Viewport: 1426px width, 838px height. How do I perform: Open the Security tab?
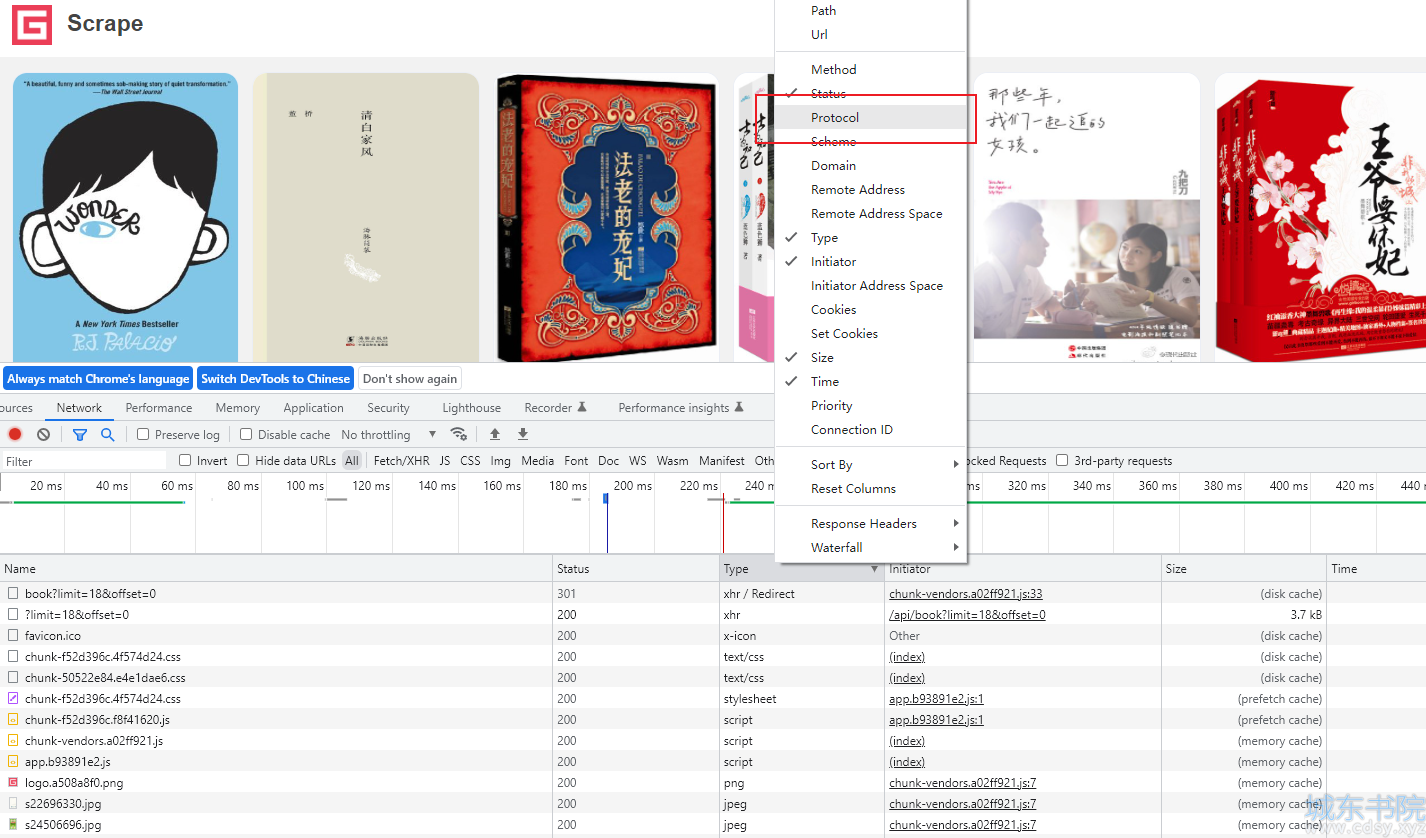pos(388,407)
